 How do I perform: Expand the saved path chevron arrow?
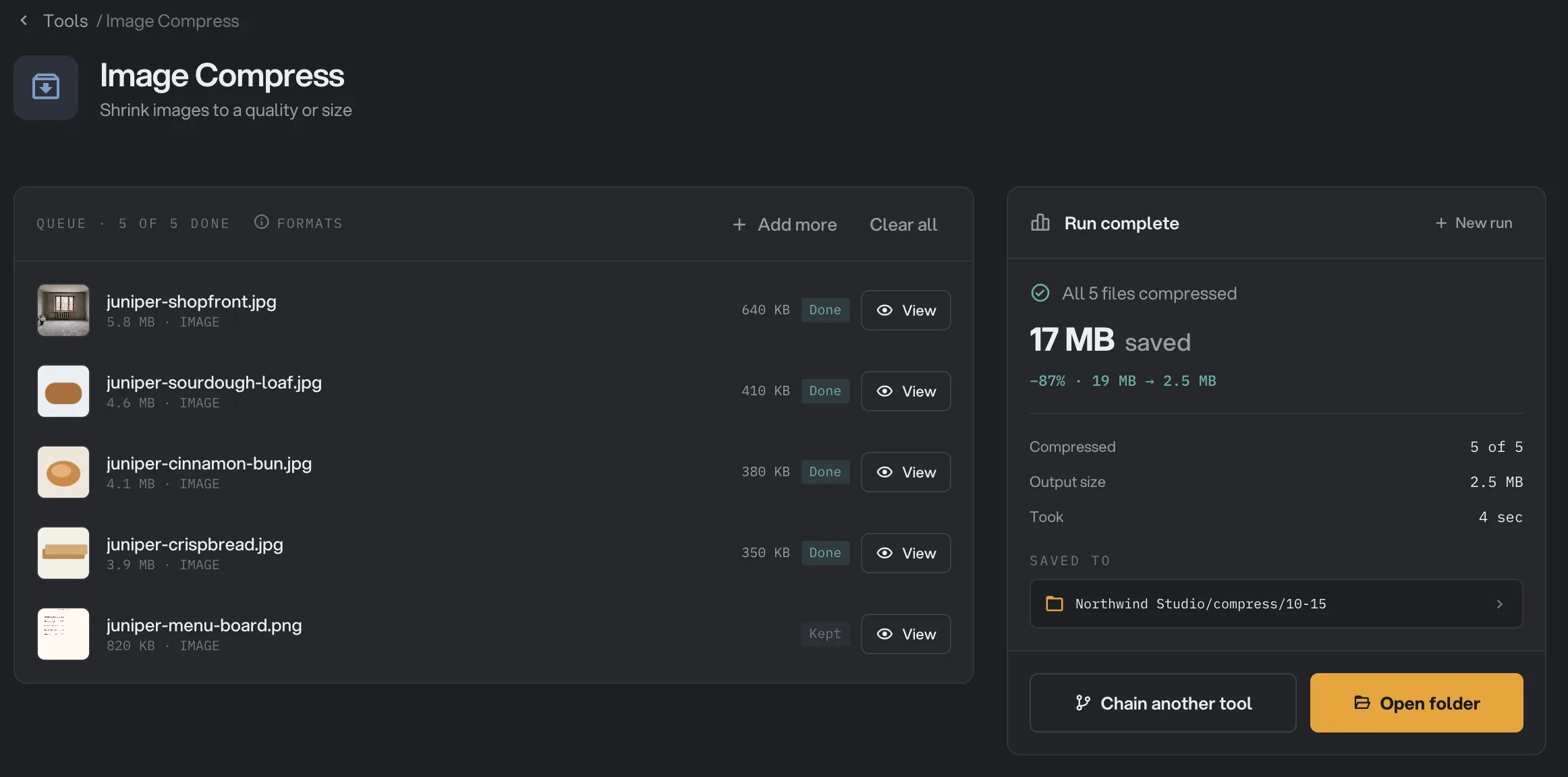pos(1499,604)
